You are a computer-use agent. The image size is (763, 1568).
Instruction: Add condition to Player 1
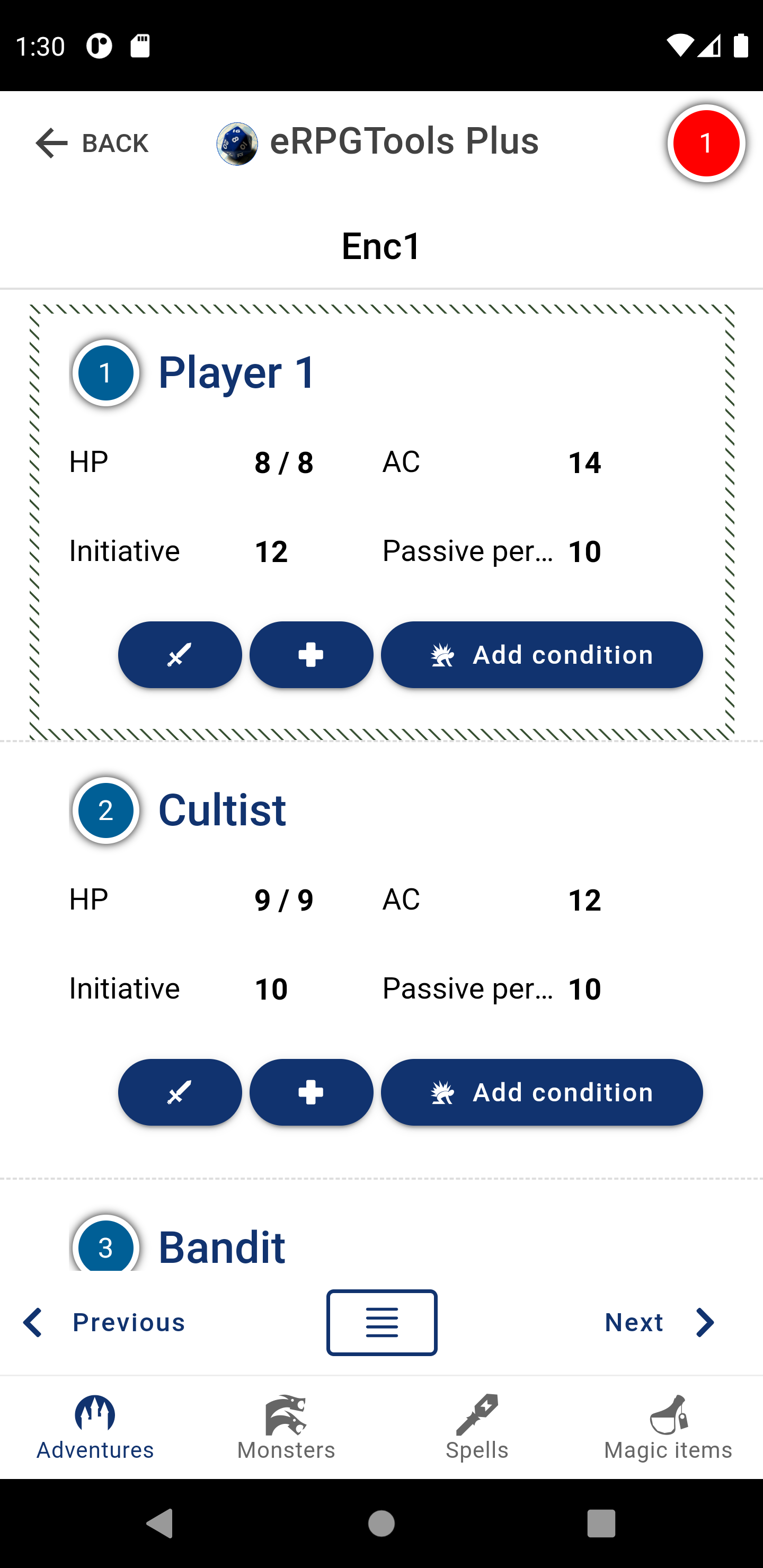coord(542,654)
